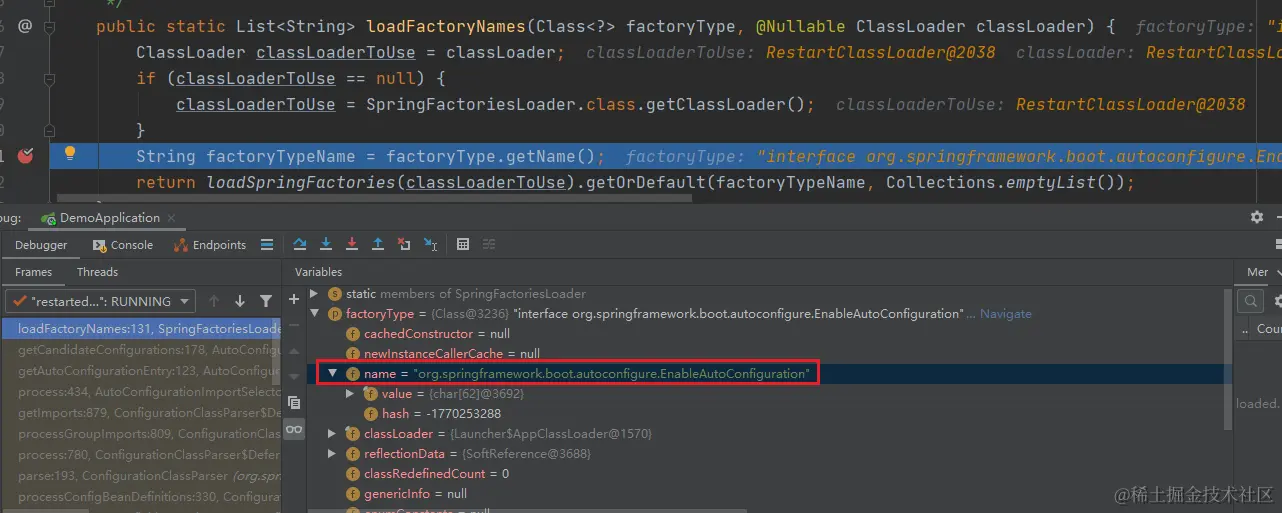Click the breakpoint icon in the editor gutter
The image size is (1282, 513).
[26, 155]
